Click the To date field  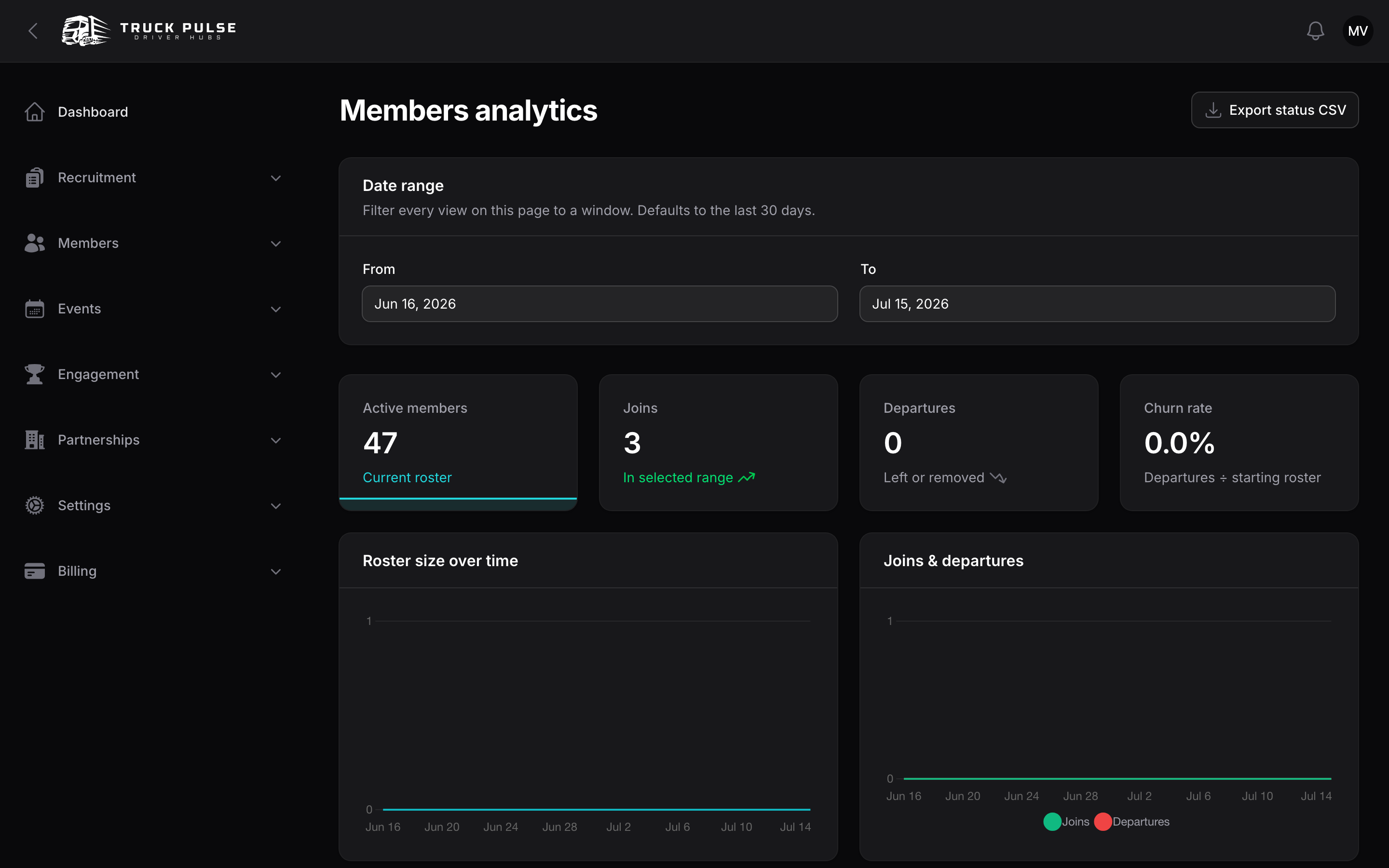coord(1097,304)
